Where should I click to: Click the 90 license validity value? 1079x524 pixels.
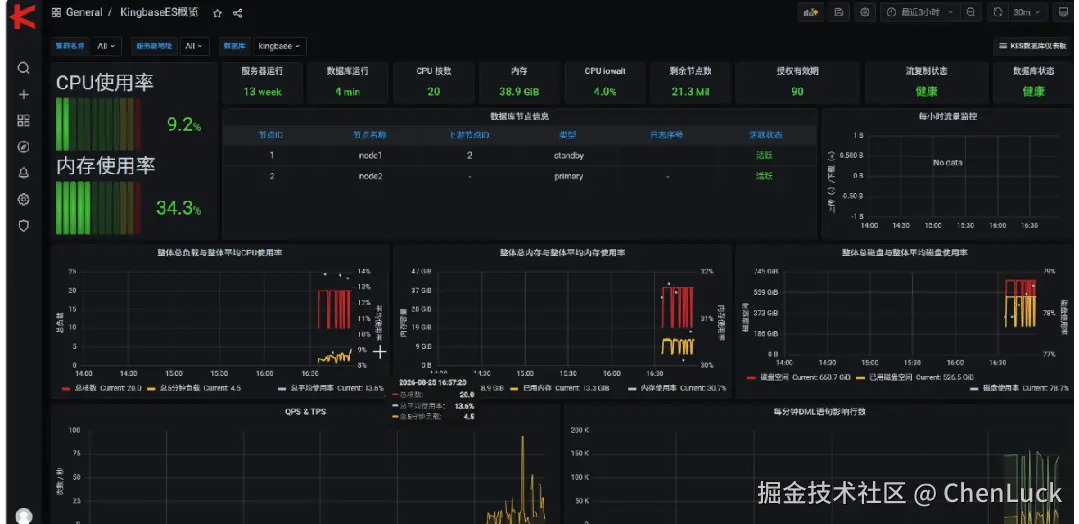point(797,92)
